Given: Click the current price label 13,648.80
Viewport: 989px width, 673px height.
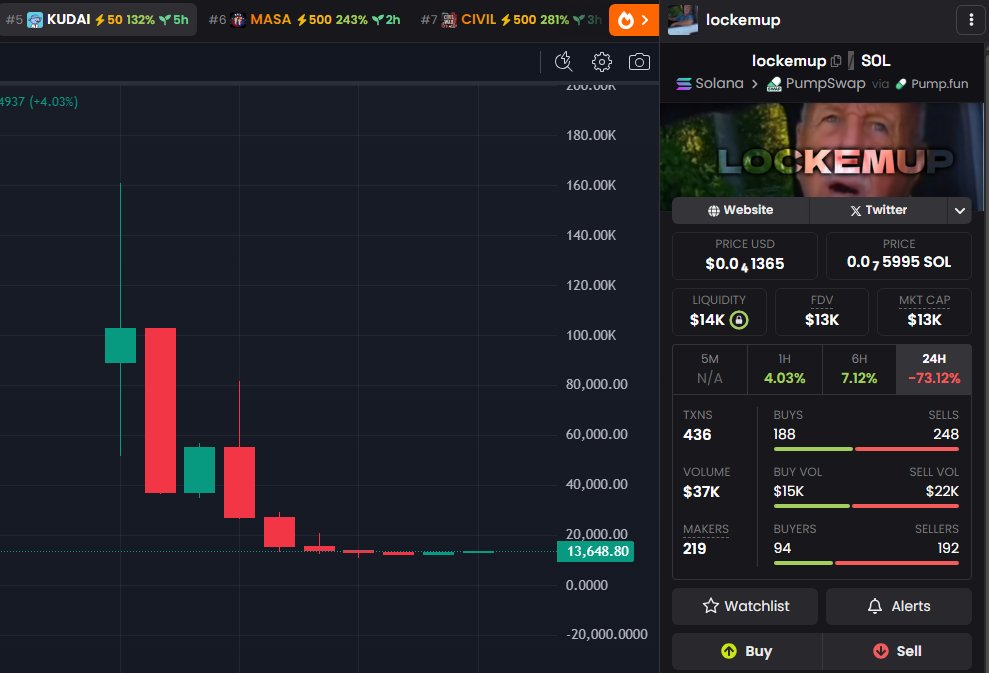Looking at the screenshot, I should 595,551.
